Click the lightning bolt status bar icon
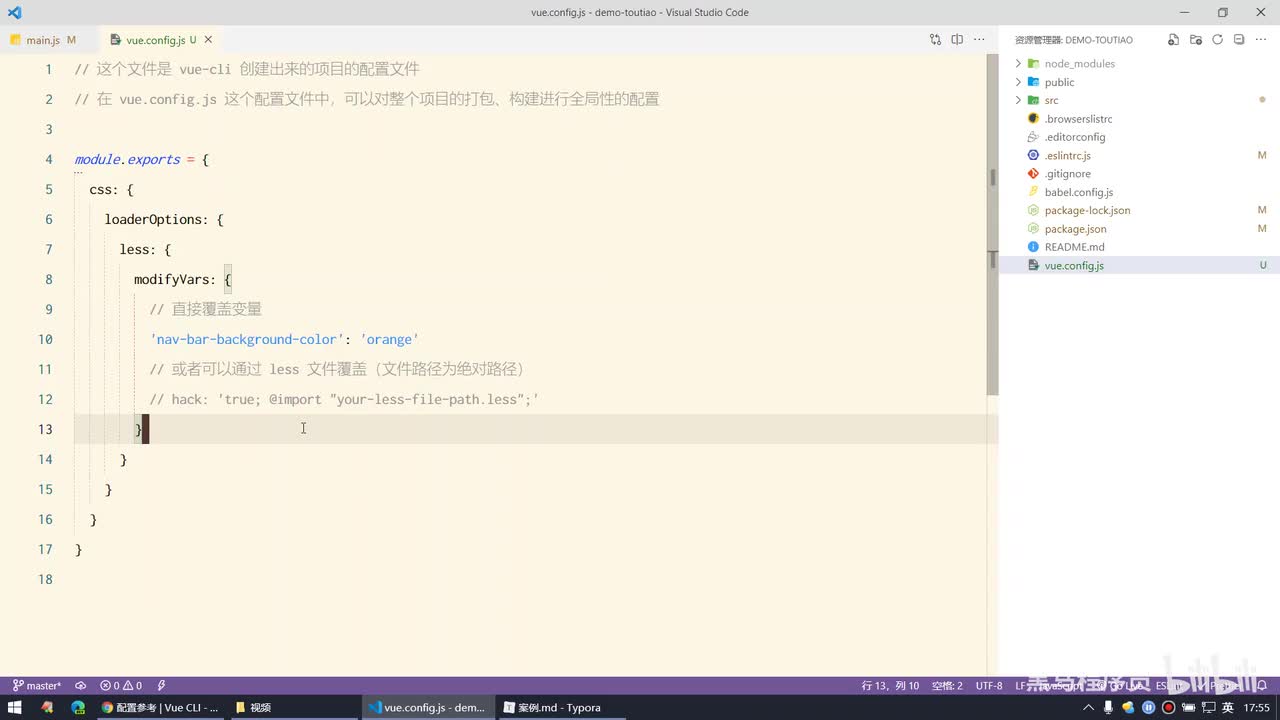1280x720 pixels. pyautogui.click(x=162, y=686)
